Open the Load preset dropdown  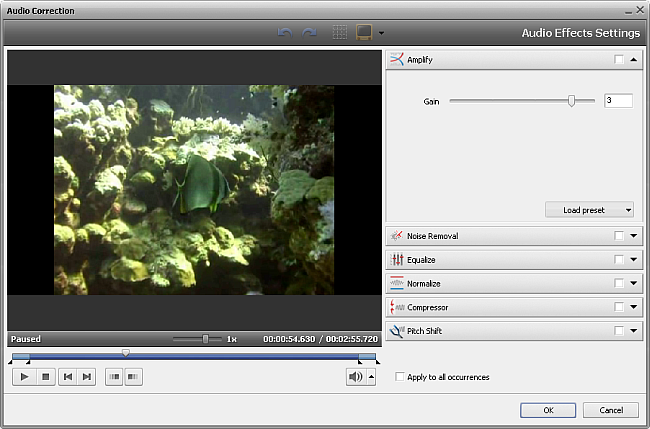coord(589,210)
